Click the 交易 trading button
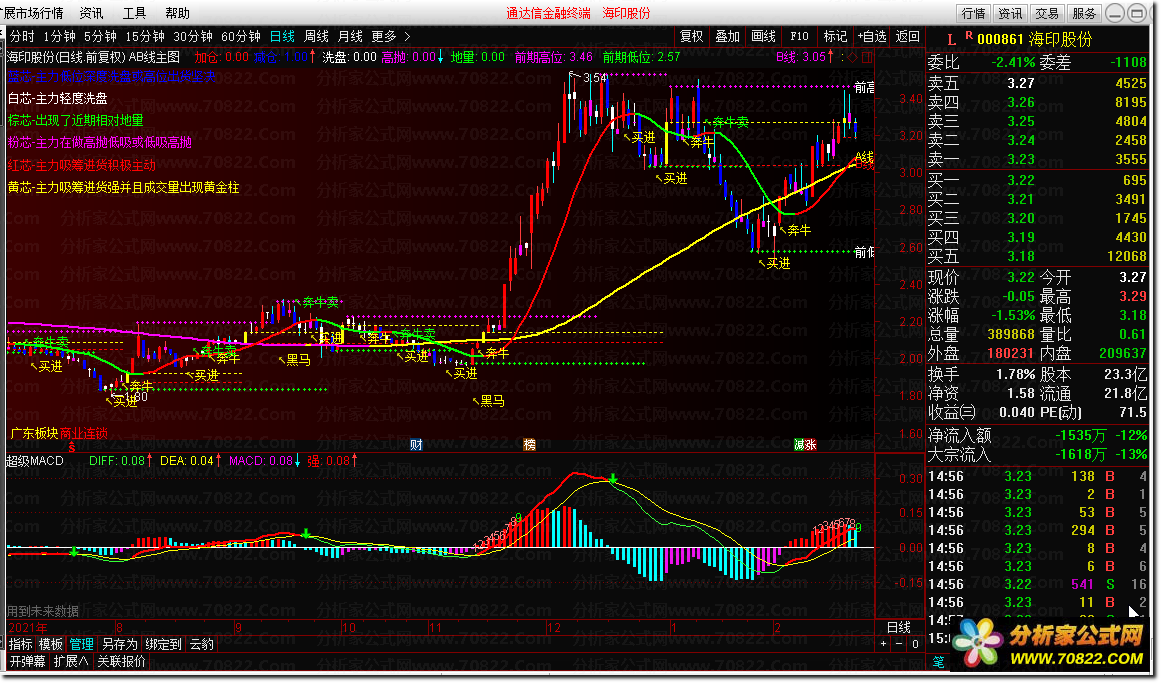1162x683 pixels. [1047, 13]
